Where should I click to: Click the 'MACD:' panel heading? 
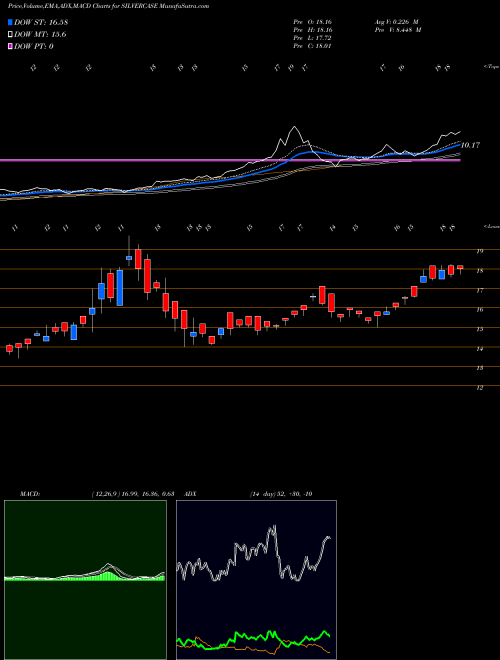click(30, 494)
